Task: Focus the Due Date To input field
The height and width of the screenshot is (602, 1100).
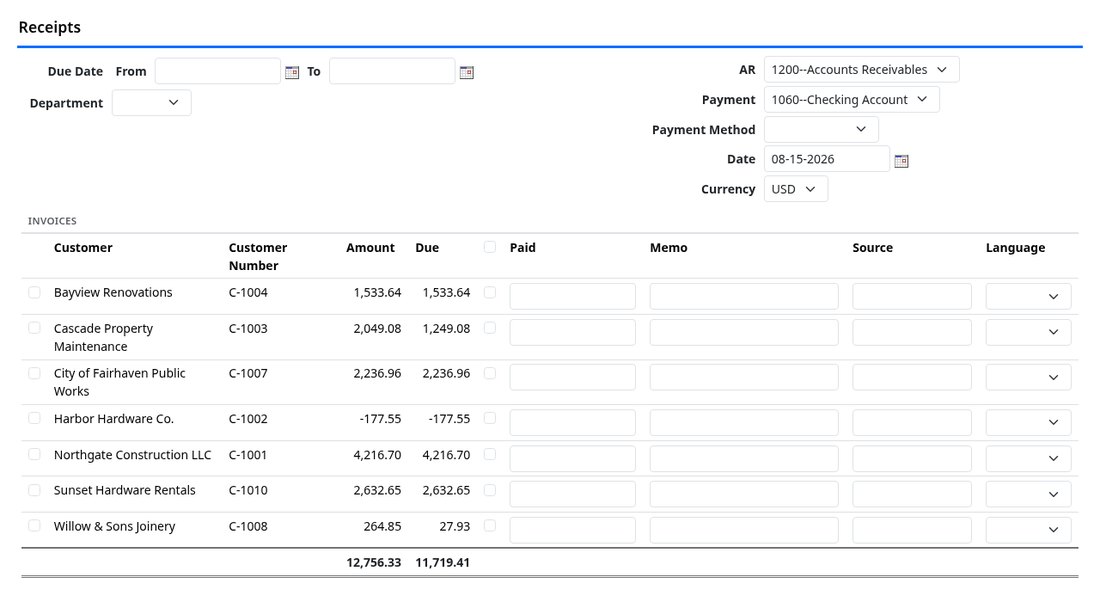Action: click(392, 71)
